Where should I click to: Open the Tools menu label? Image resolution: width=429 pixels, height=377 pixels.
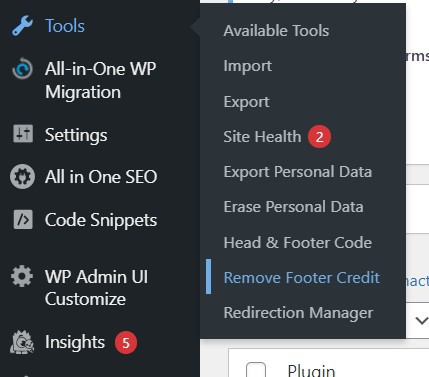(65, 26)
